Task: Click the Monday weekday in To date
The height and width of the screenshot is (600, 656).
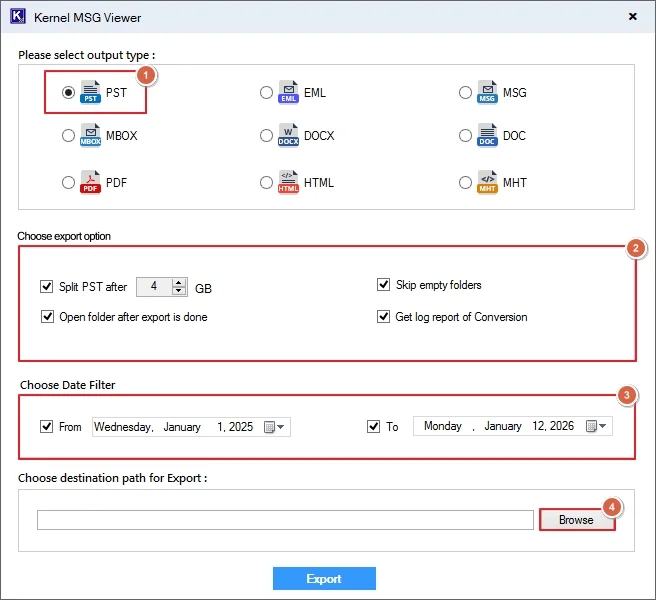Action: (443, 426)
